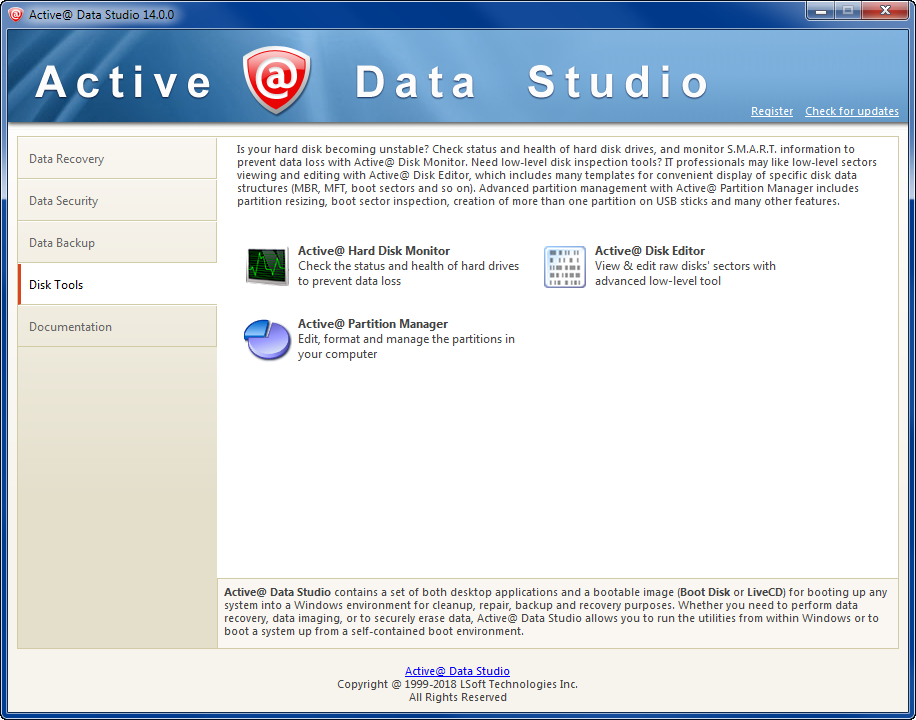Click the Active@ Disk Editor title

coord(650,251)
